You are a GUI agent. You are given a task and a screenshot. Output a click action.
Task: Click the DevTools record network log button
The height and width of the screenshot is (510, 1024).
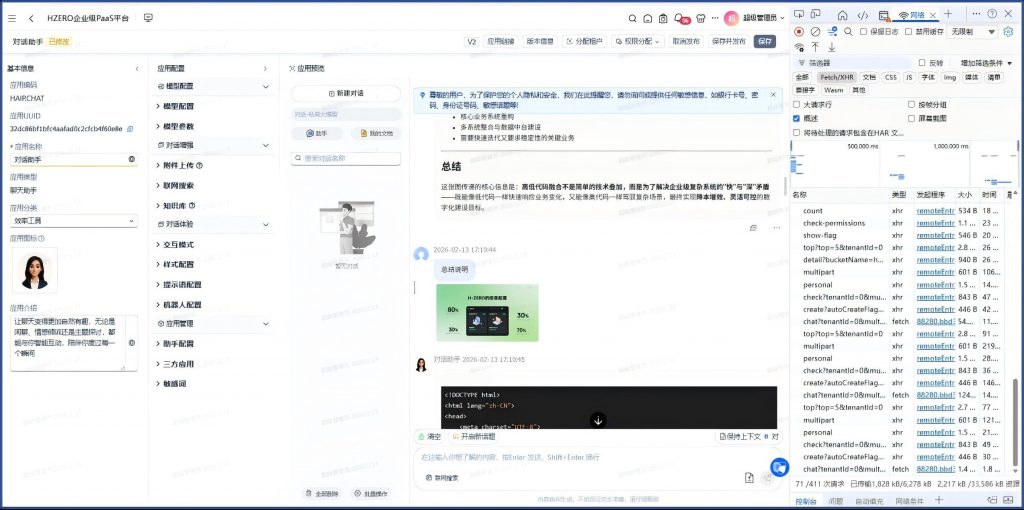(x=798, y=31)
